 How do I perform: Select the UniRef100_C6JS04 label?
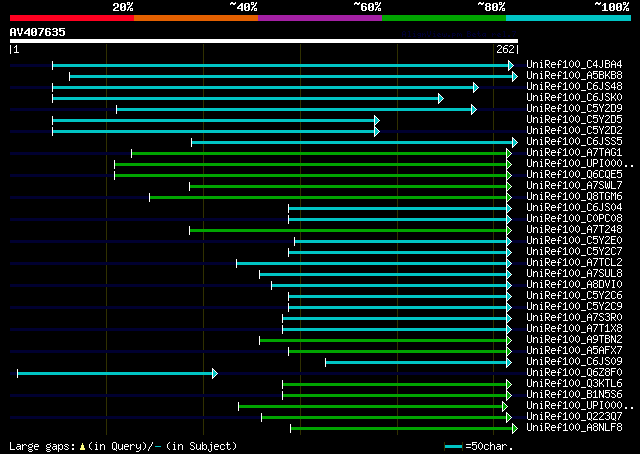(x=574, y=208)
